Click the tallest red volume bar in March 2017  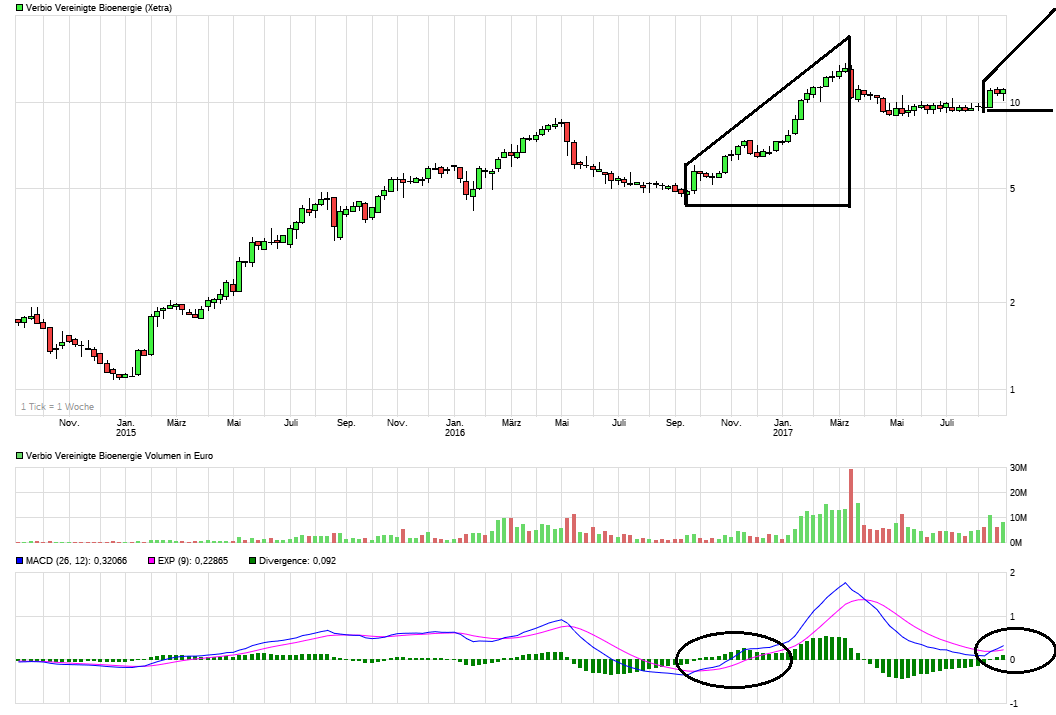coord(851,506)
